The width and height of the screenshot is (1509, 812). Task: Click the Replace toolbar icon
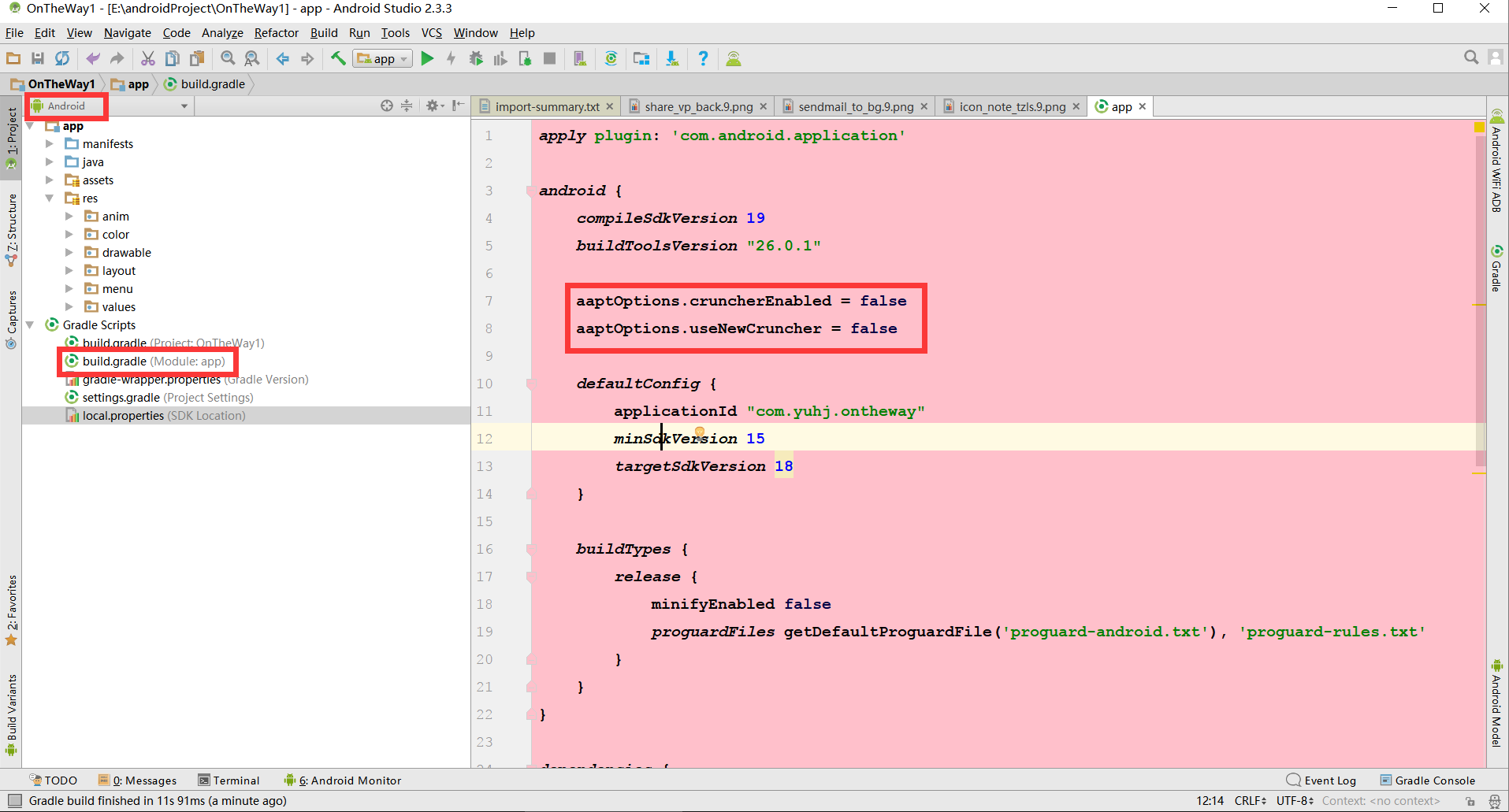252,58
